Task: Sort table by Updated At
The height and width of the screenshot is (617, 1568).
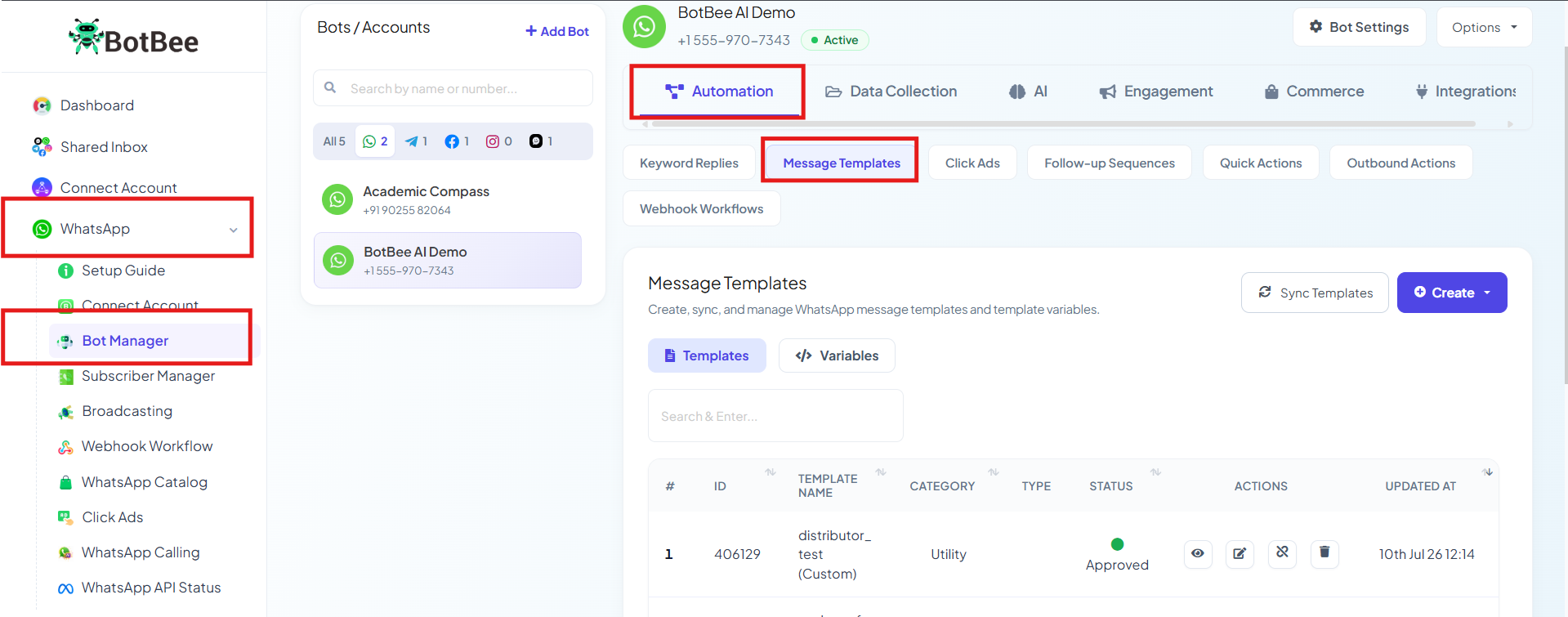Action: [1488, 472]
